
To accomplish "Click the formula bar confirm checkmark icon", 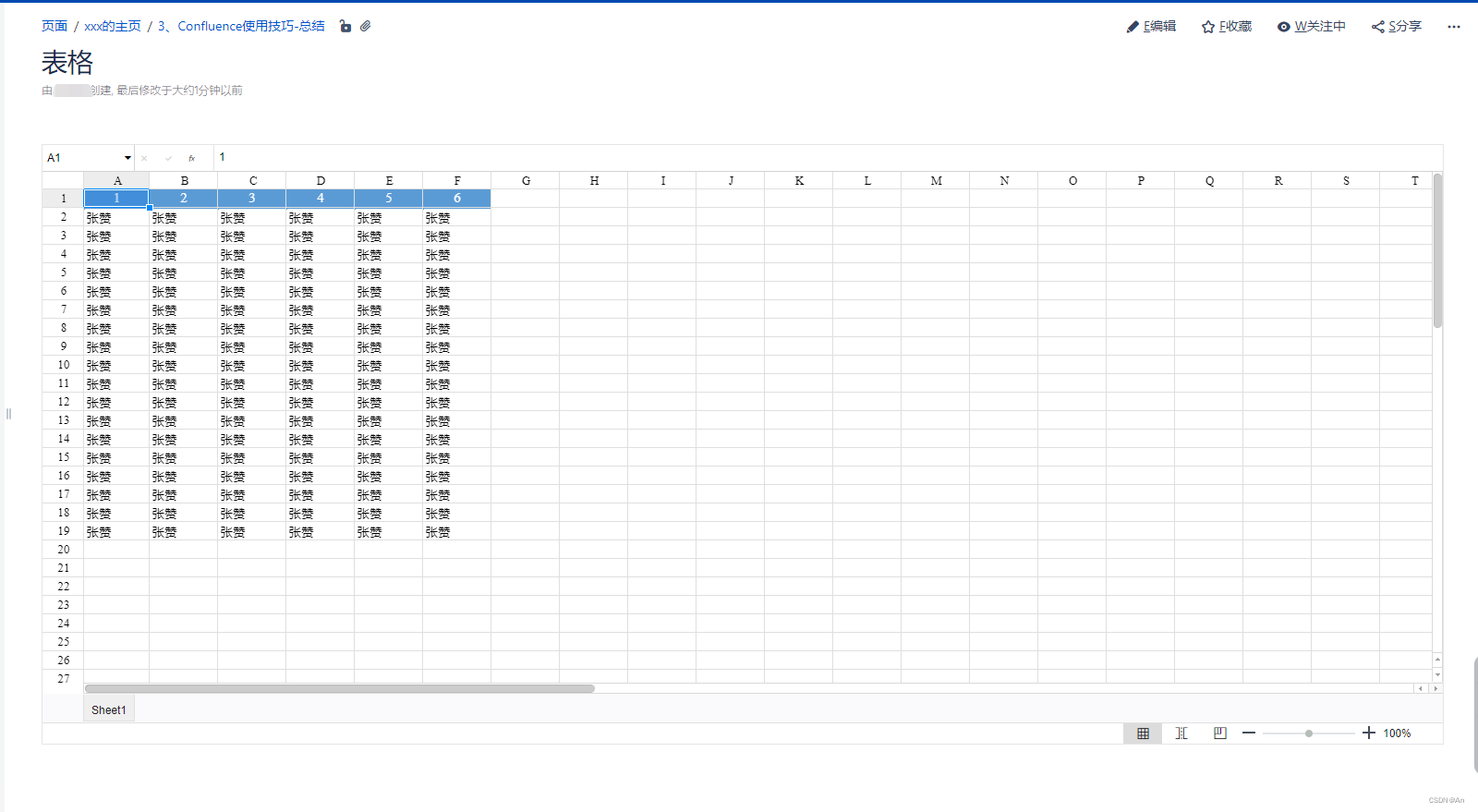I will coord(168,158).
